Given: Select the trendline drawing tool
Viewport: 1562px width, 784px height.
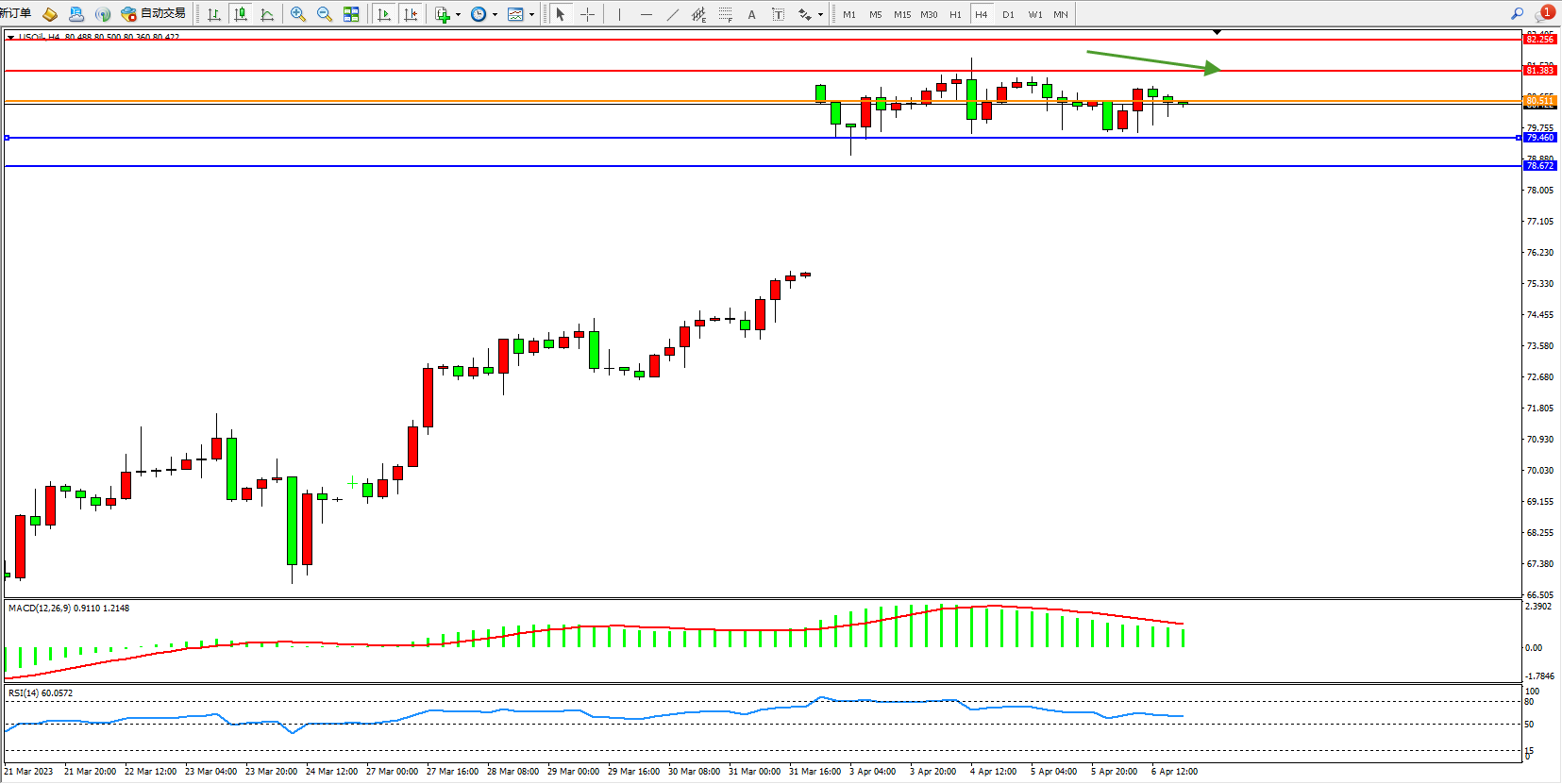Looking at the screenshot, I should coord(672,14).
